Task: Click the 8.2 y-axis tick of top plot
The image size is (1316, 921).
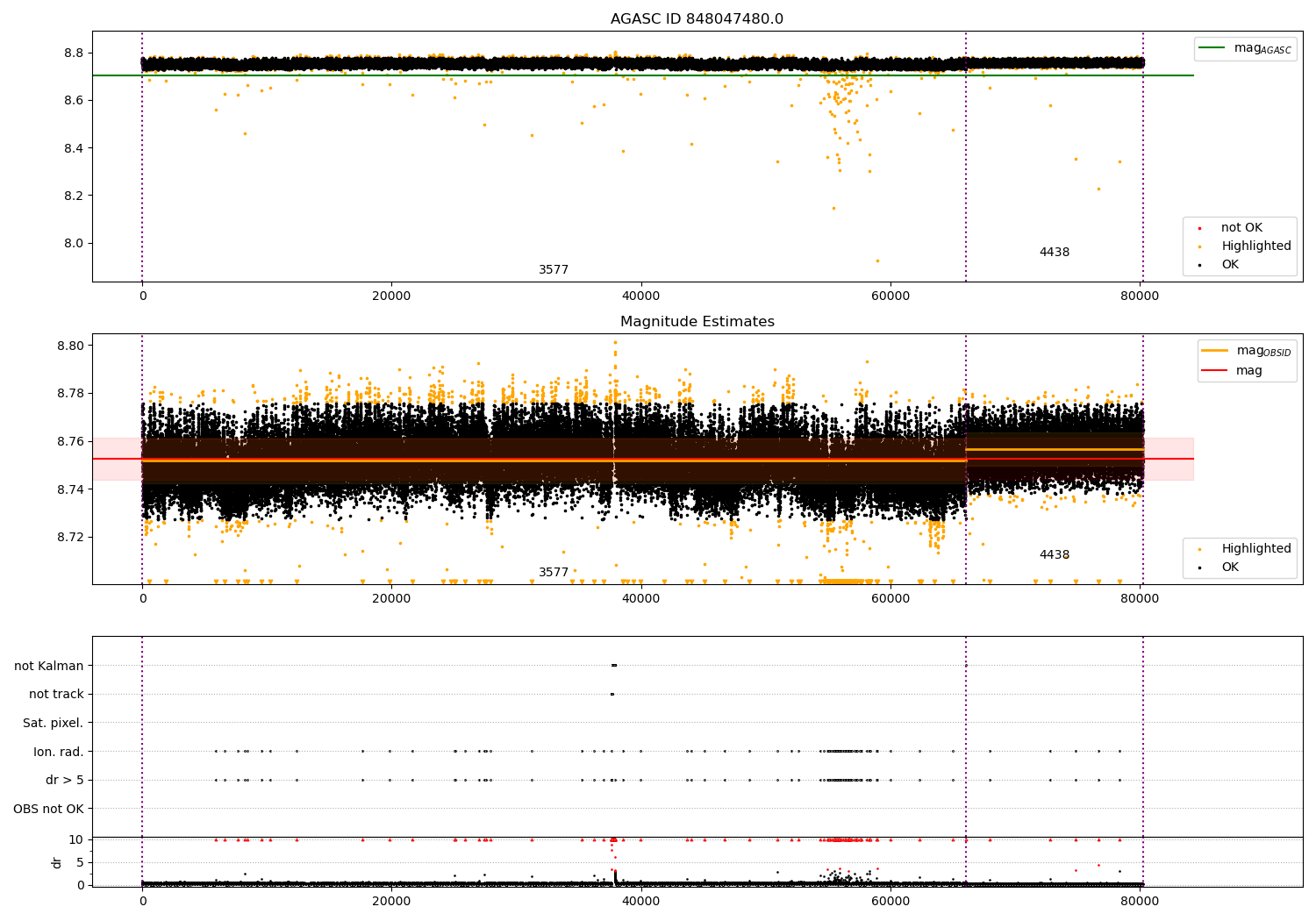Action: 74,196
